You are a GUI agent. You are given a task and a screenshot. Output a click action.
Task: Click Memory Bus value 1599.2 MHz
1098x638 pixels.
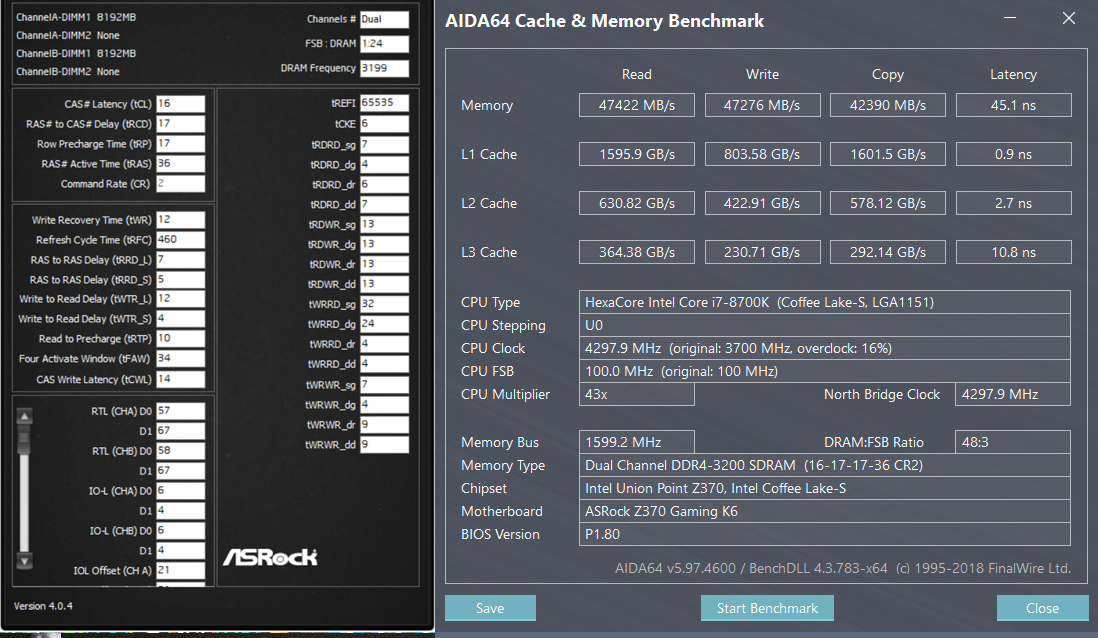pyautogui.click(x=637, y=442)
